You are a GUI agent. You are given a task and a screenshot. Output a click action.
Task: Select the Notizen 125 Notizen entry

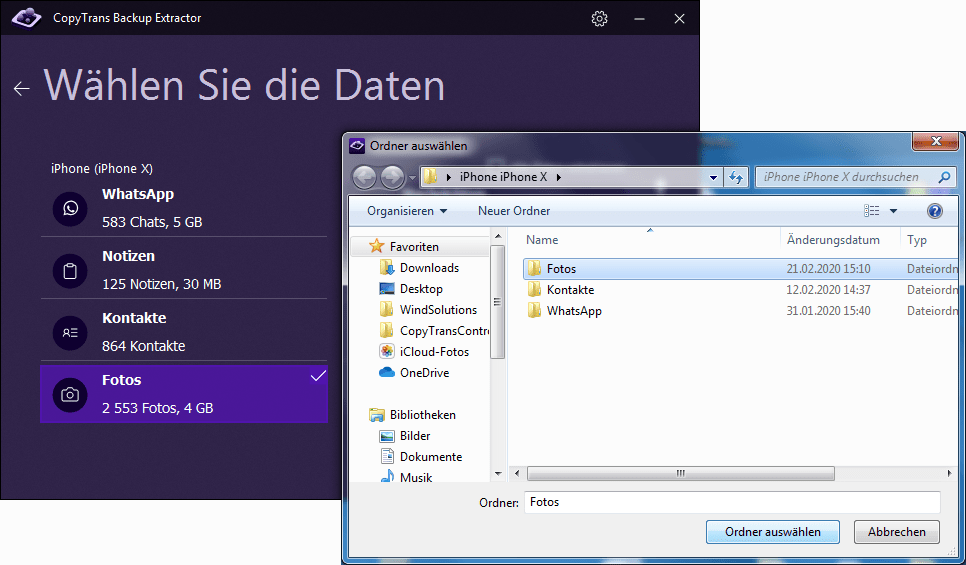coord(184,270)
